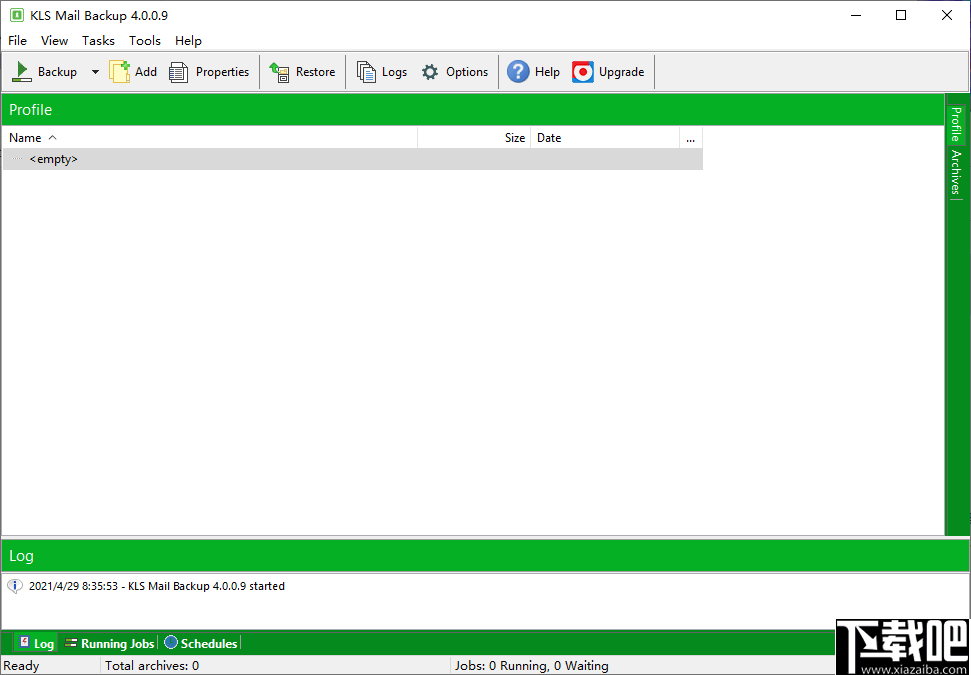
Task: Open Options gear in toolbar
Action: point(430,72)
